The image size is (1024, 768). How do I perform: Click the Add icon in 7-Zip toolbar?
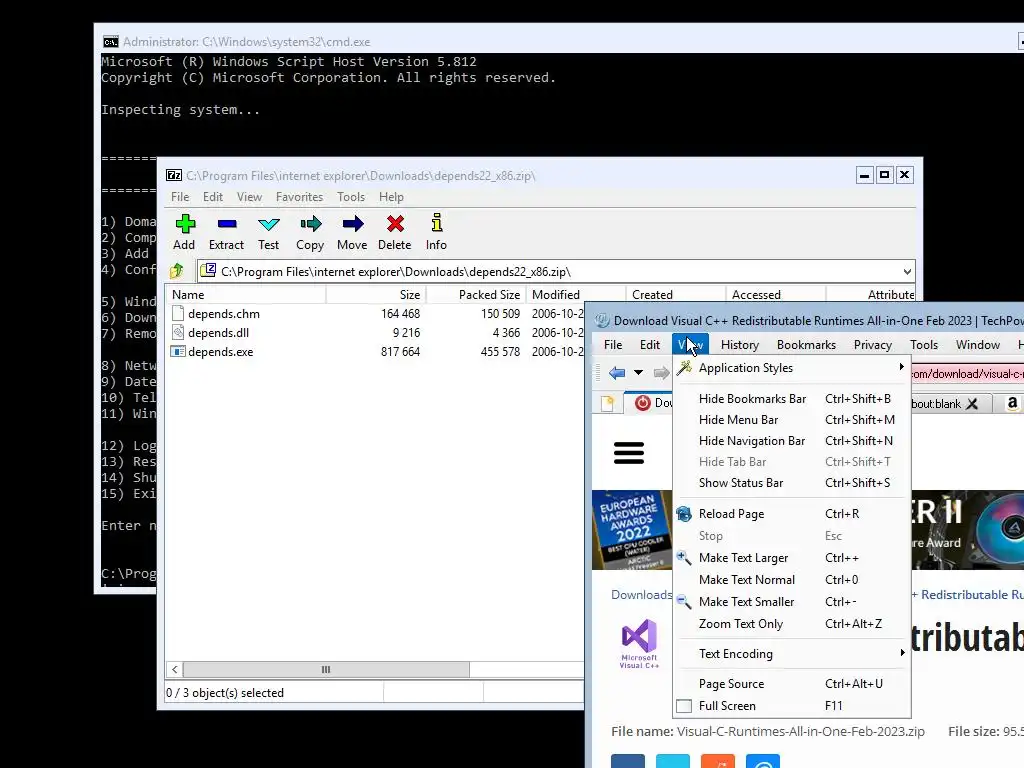185,224
